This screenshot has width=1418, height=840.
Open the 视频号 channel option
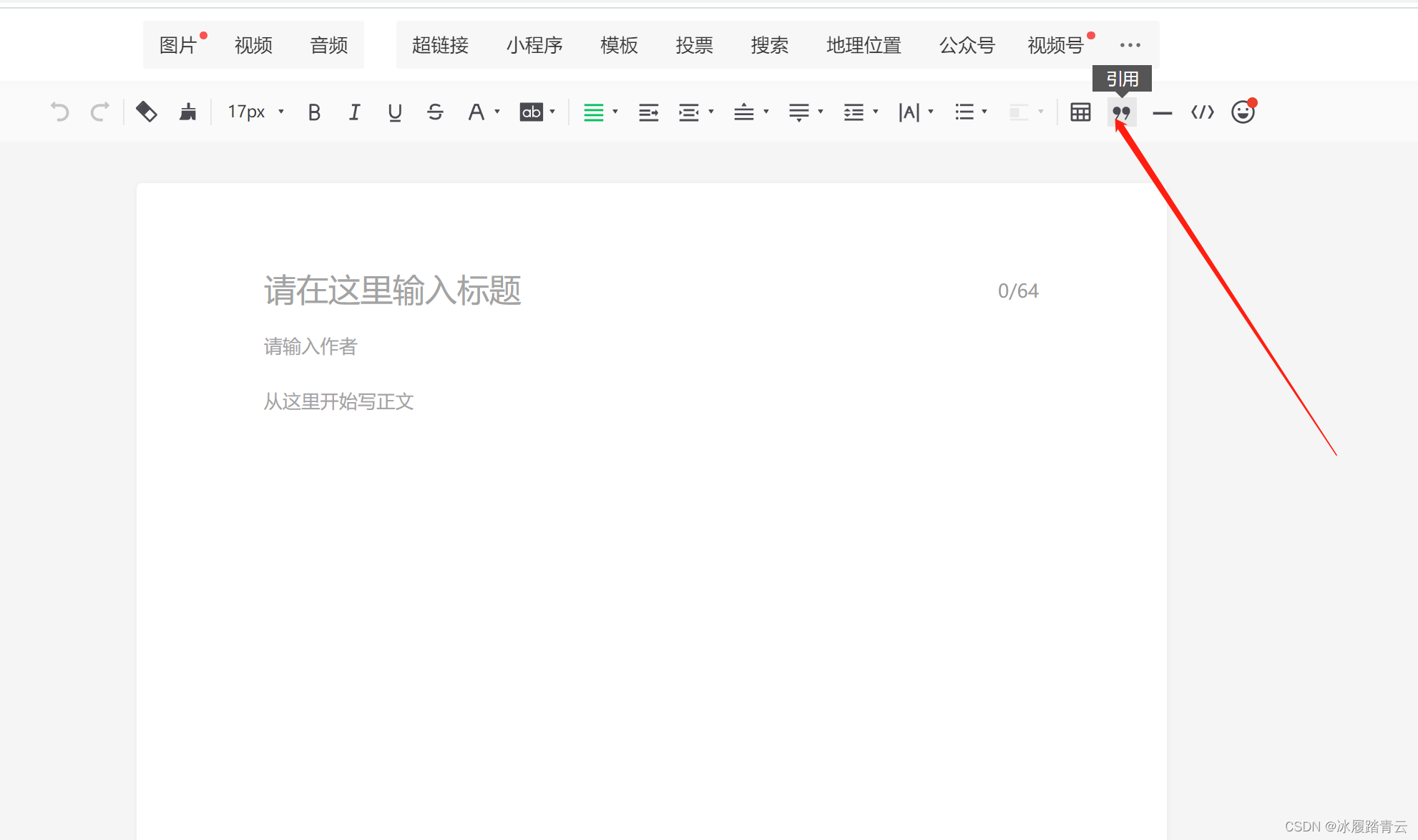[1056, 45]
